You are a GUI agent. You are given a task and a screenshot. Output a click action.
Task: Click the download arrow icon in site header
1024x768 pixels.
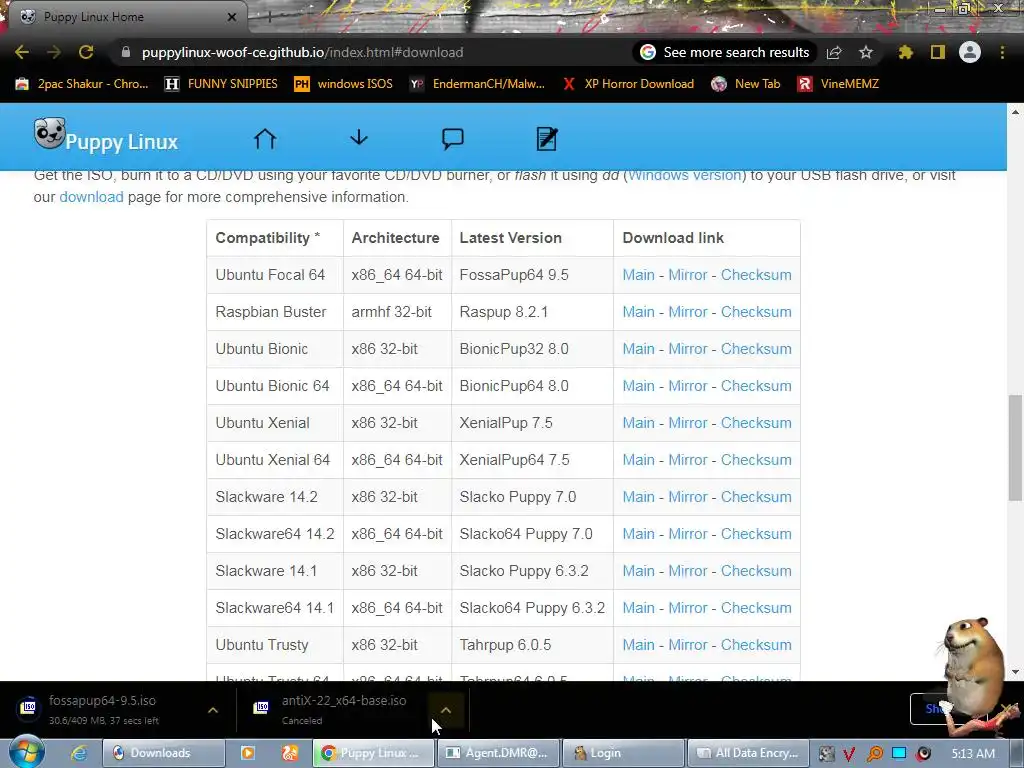point(359,137)
